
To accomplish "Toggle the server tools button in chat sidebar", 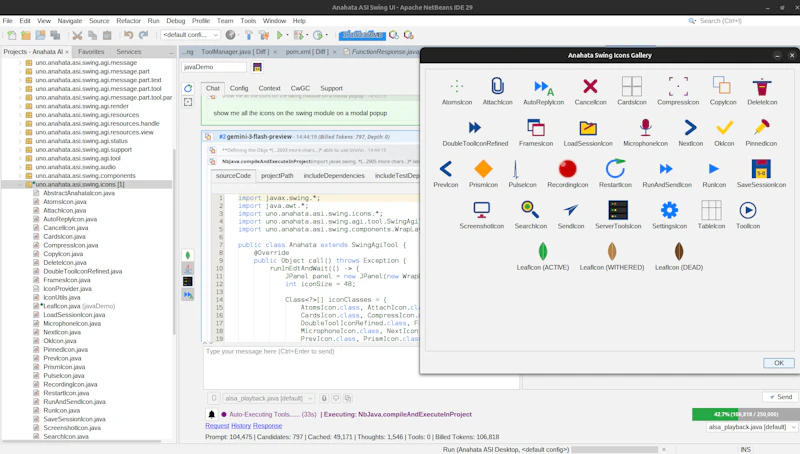I will pos(188,282).
